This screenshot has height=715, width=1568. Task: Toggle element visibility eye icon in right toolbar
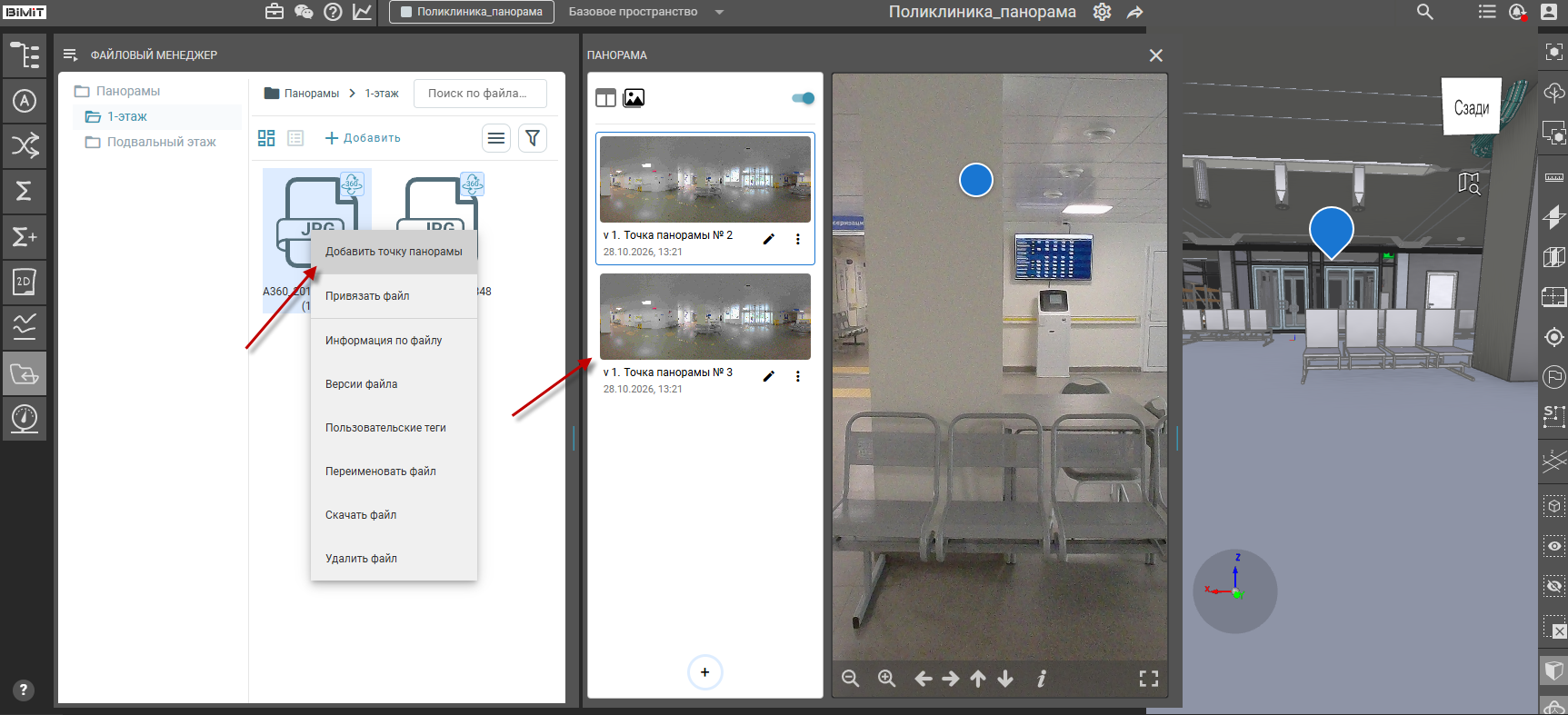click(x=1554, y=546)
